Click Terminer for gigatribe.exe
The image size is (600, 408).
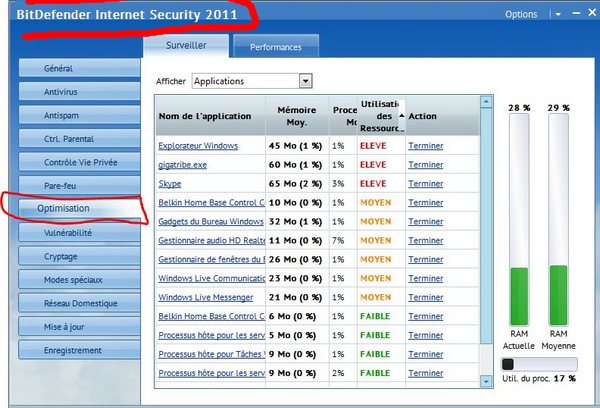pyautogui.click(x=426, y=165)
